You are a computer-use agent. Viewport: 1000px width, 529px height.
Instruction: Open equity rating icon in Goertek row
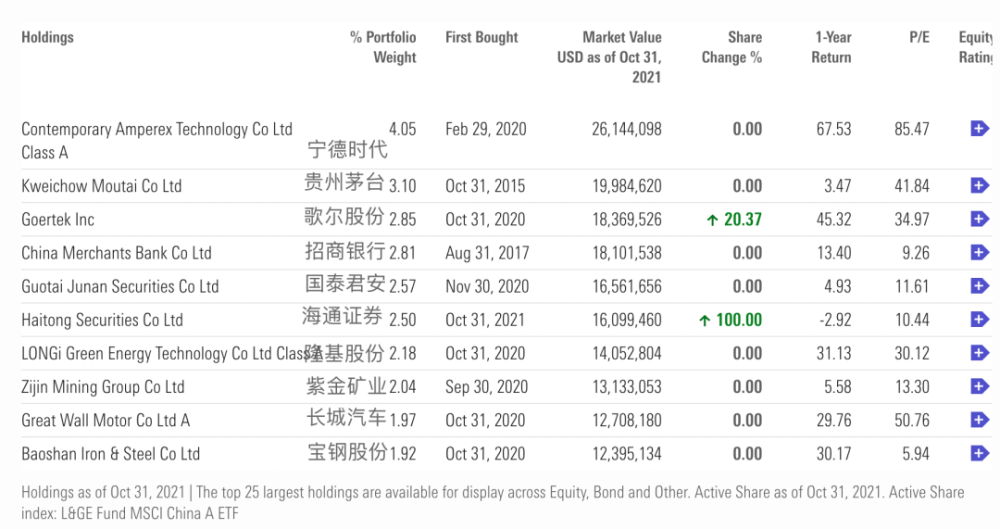pos(979,219)
